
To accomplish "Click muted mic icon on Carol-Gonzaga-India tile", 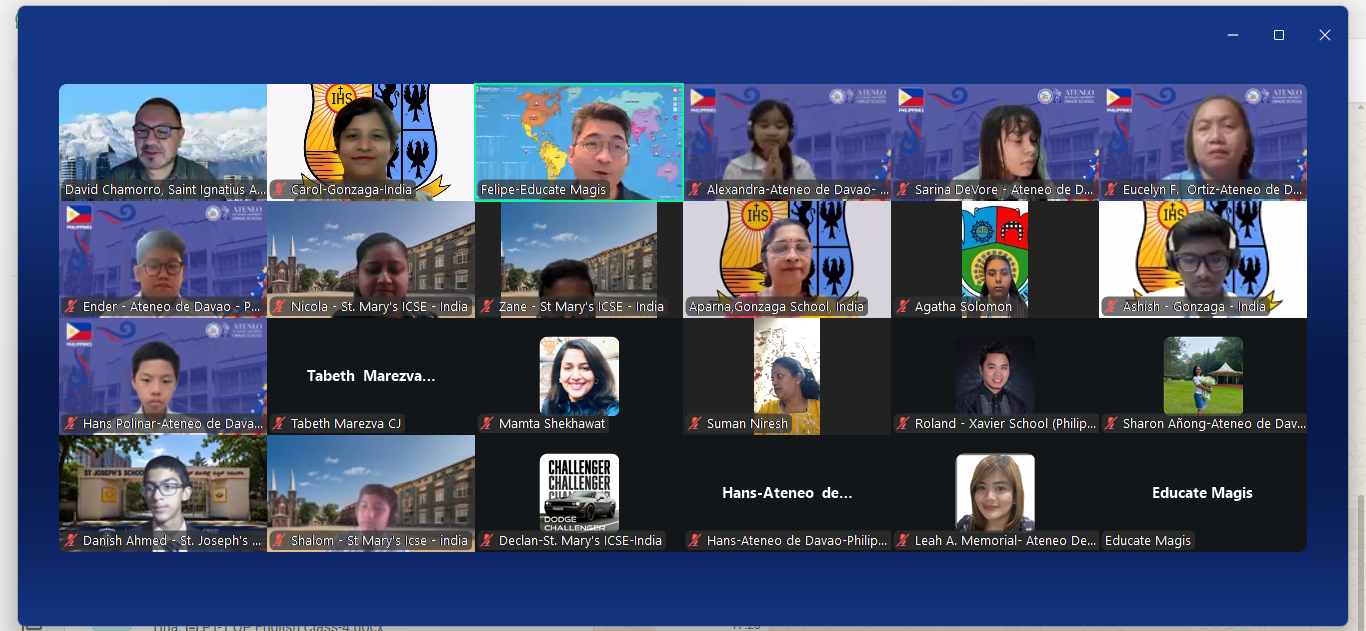I will coord(279,190).
